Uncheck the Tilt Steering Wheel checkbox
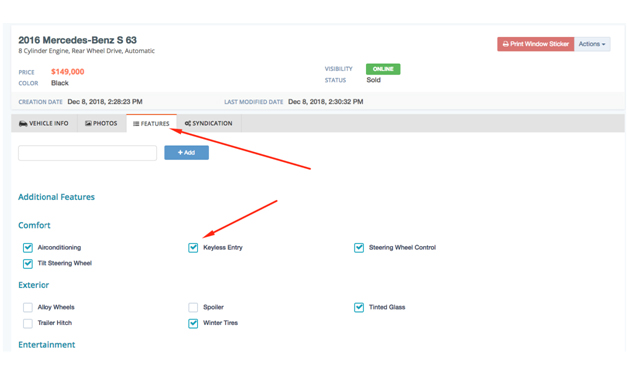The image size is (628, 375). [28, 264]
